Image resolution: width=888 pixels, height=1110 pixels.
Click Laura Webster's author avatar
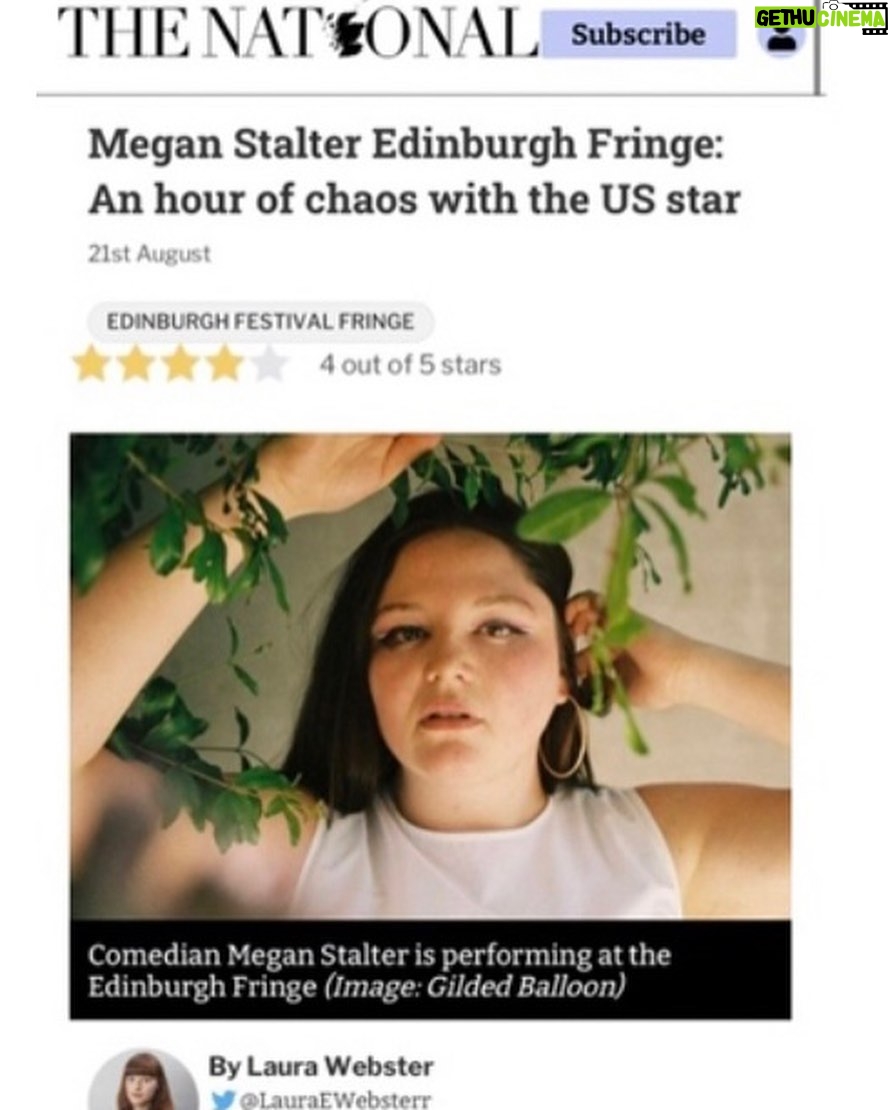(143, 1084)
